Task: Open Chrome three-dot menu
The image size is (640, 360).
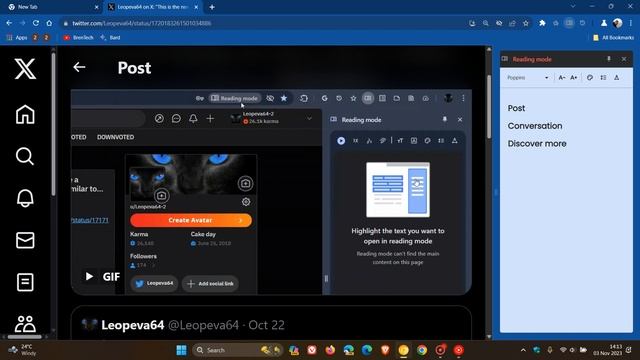Action: pos(631,23)
